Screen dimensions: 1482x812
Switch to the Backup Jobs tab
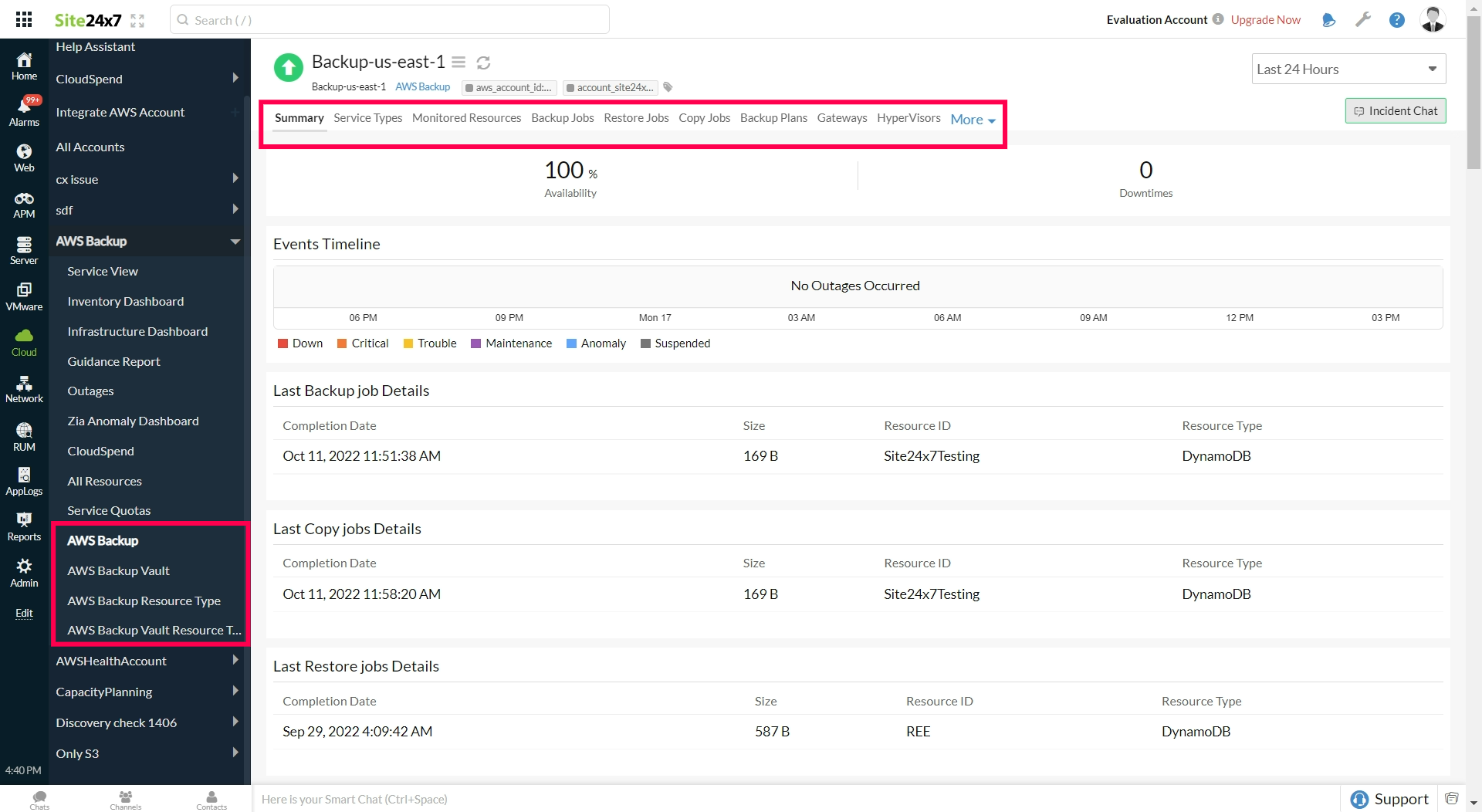pyautogui.click(x=562, y=118)
